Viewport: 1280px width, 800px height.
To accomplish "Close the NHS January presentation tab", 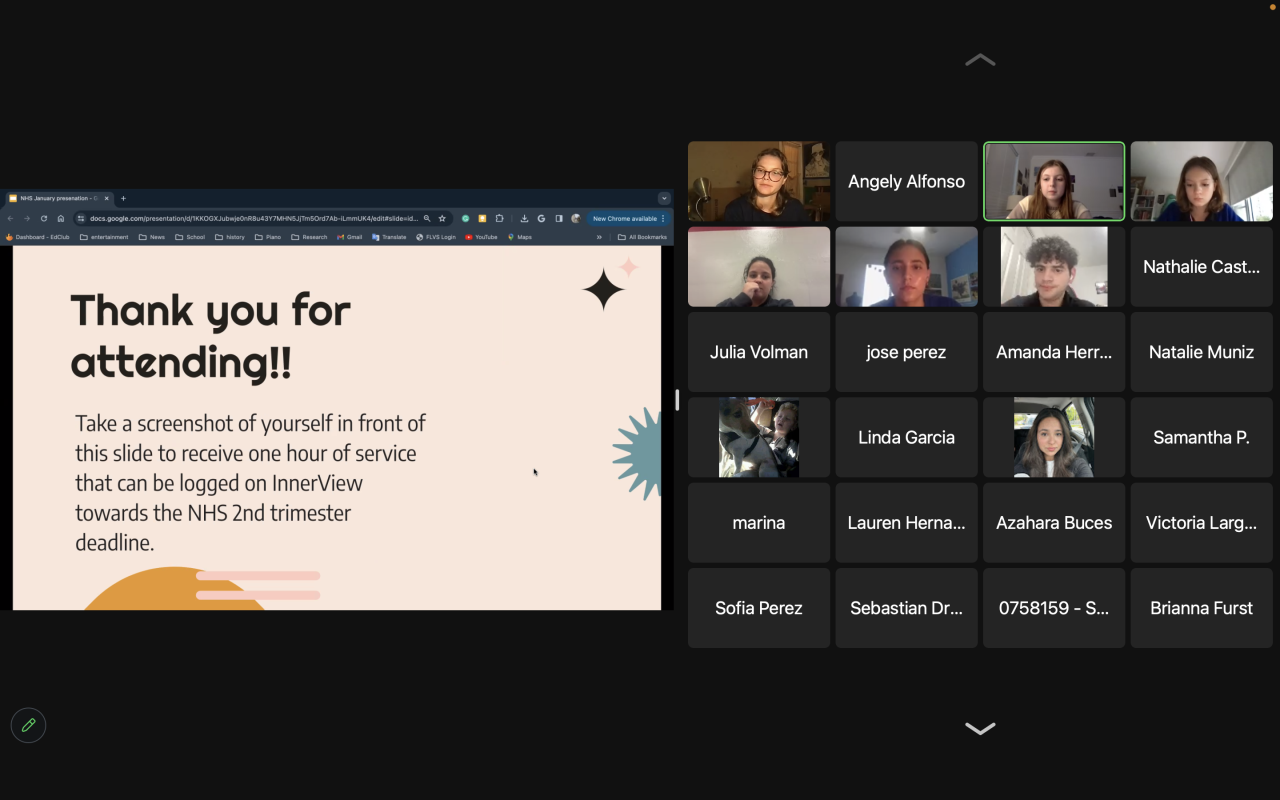I will [x=107, y=198].
